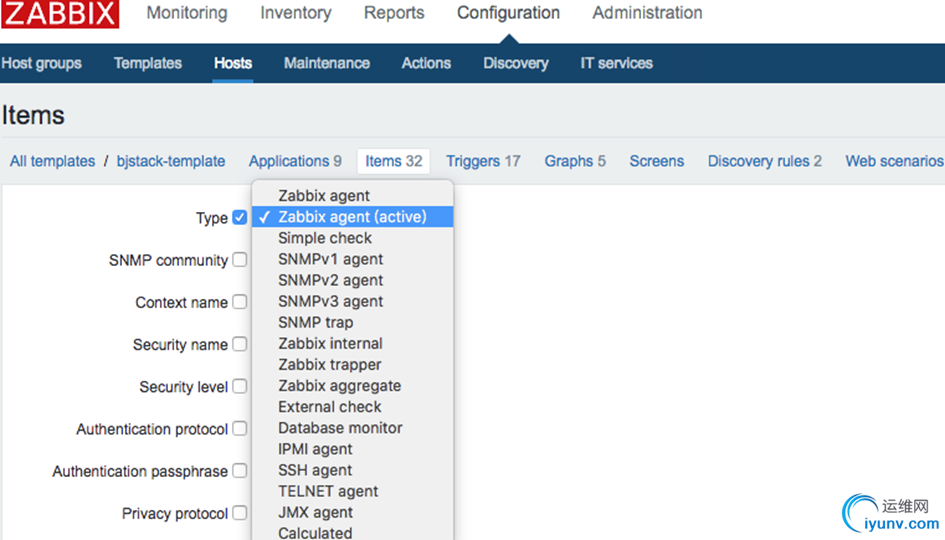Open the Monitoring menu
Image resolution: width=945 pixels, height=540 pixels.
tap(187, 13)
